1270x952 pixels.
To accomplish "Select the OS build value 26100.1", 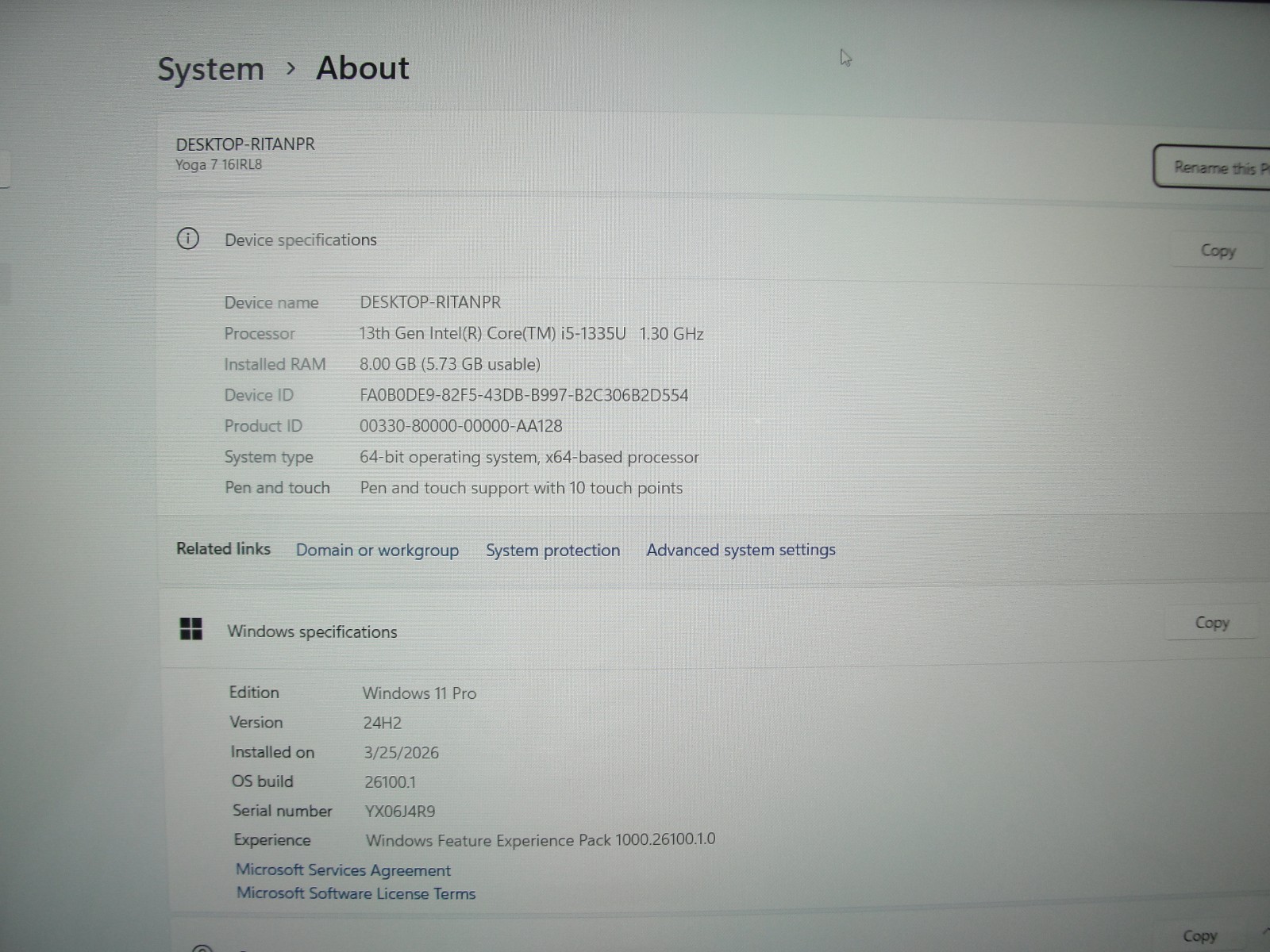I will click(x=390, y=782).
